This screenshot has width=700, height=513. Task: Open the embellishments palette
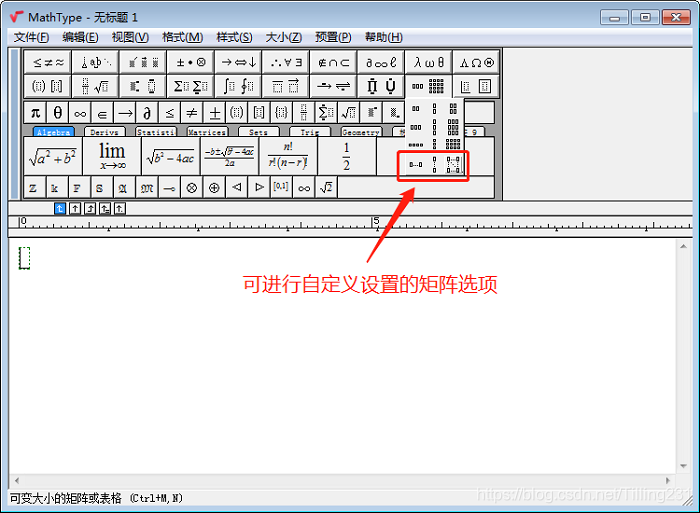pos(143,63)
